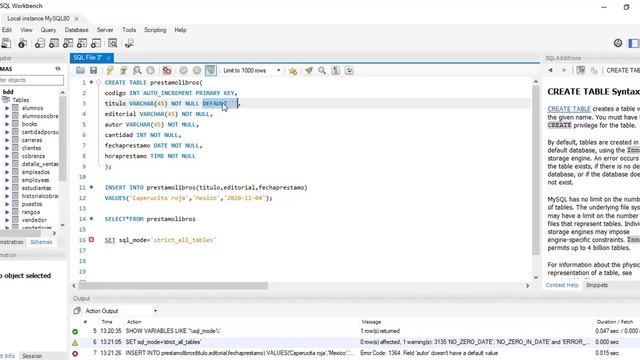
Task: Open the Tools menu
Action: click(x=129, y=30)
